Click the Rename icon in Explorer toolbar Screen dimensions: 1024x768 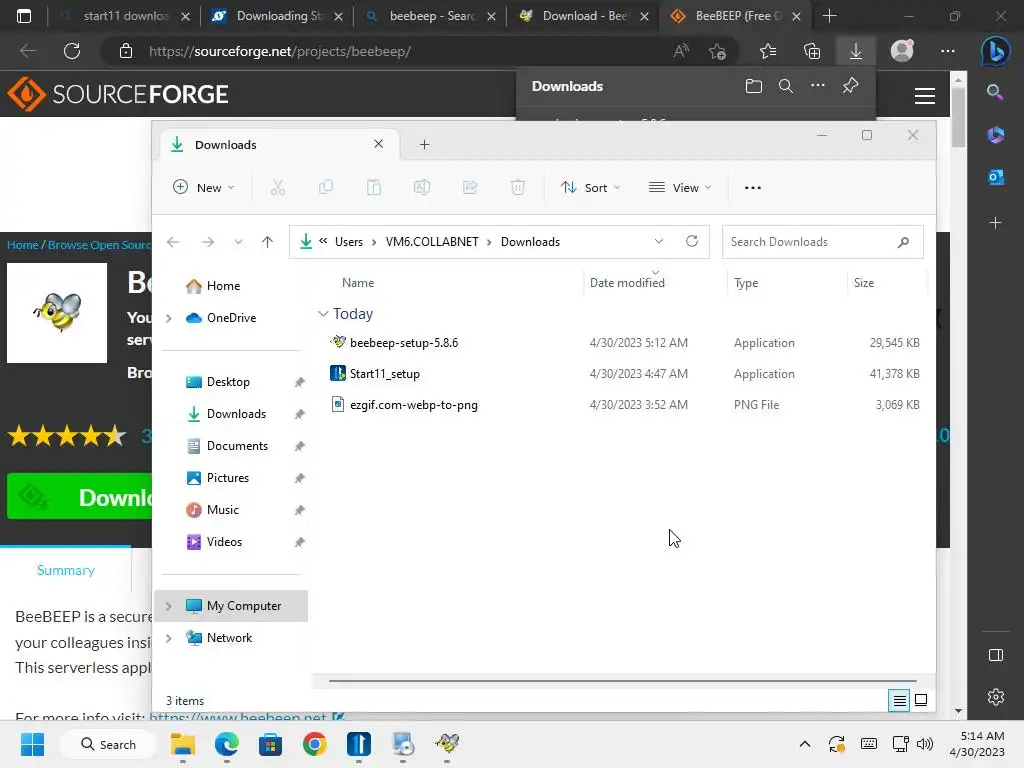[x=422, y=188]
